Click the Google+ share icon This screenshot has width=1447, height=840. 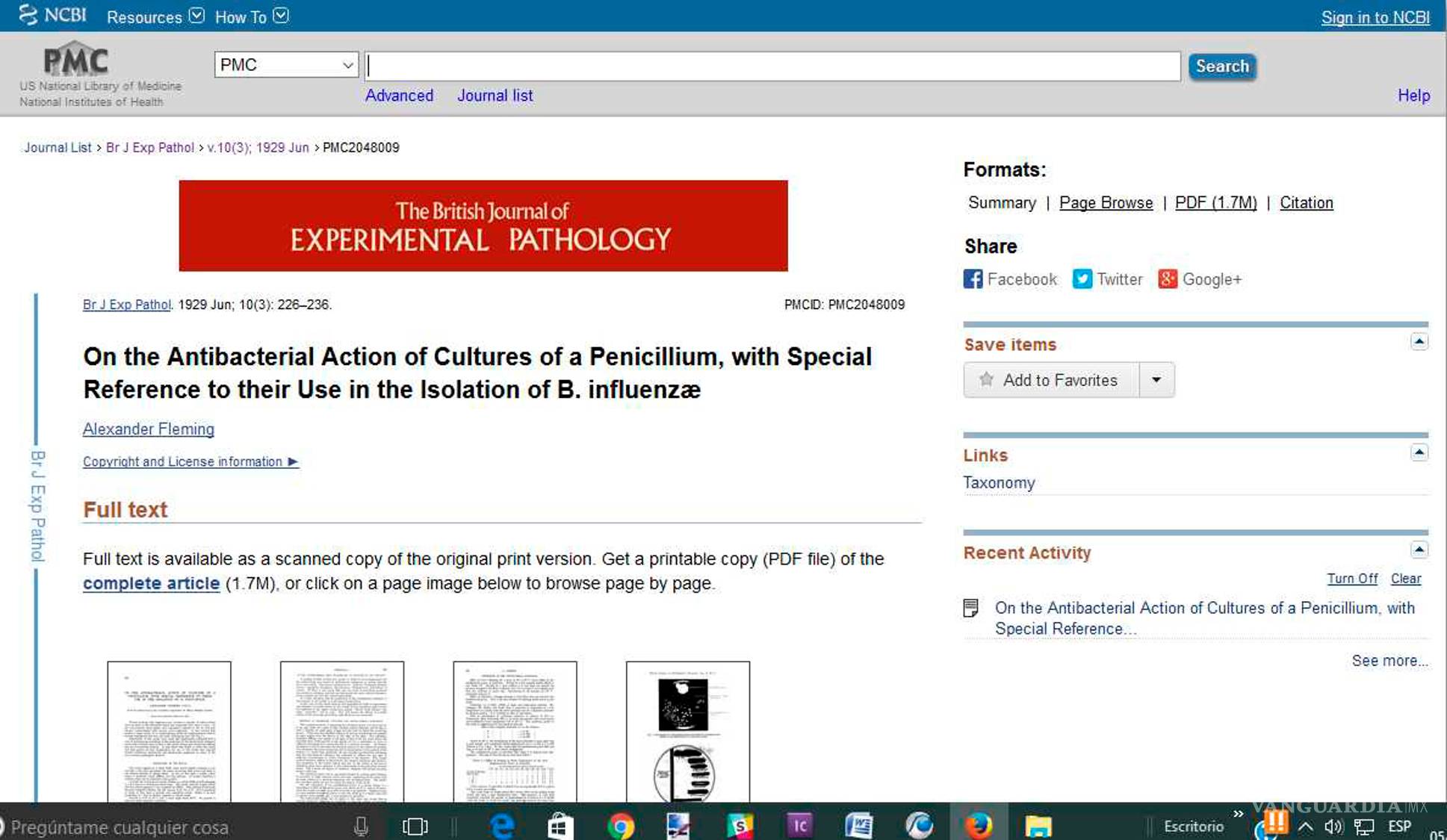point(1168,279)
